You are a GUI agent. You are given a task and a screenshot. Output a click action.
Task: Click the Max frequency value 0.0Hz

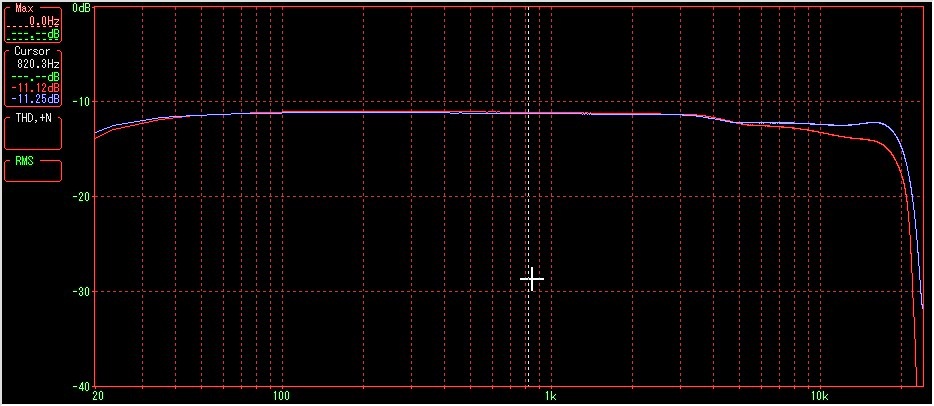[44, 20]
